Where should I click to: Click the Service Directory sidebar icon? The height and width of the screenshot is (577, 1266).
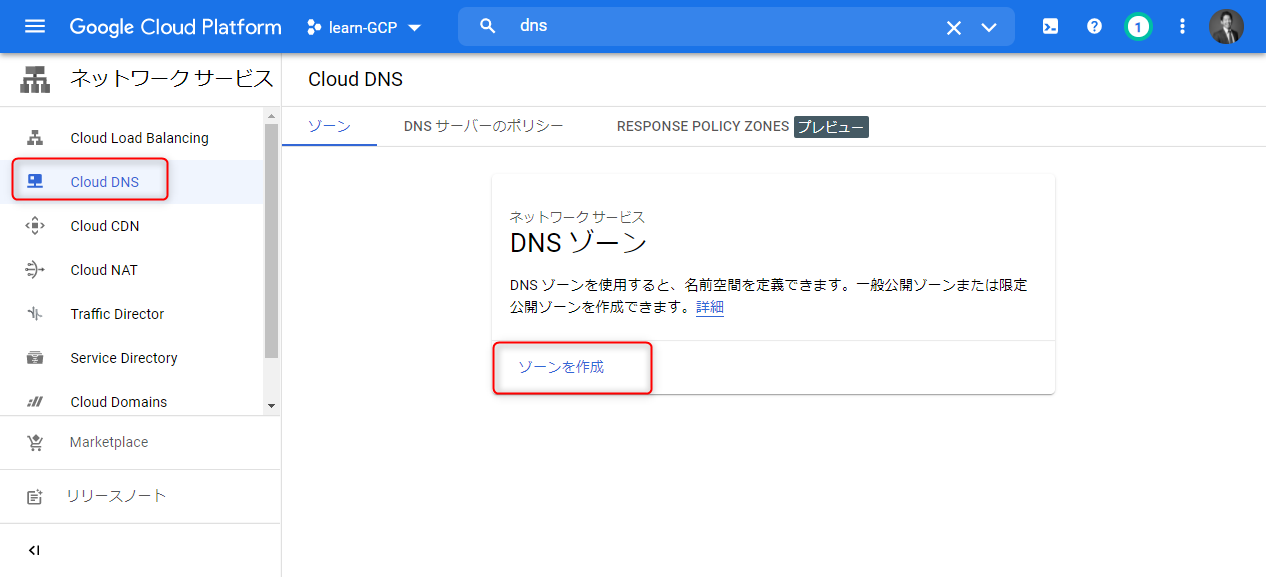[x=35, y=358]
